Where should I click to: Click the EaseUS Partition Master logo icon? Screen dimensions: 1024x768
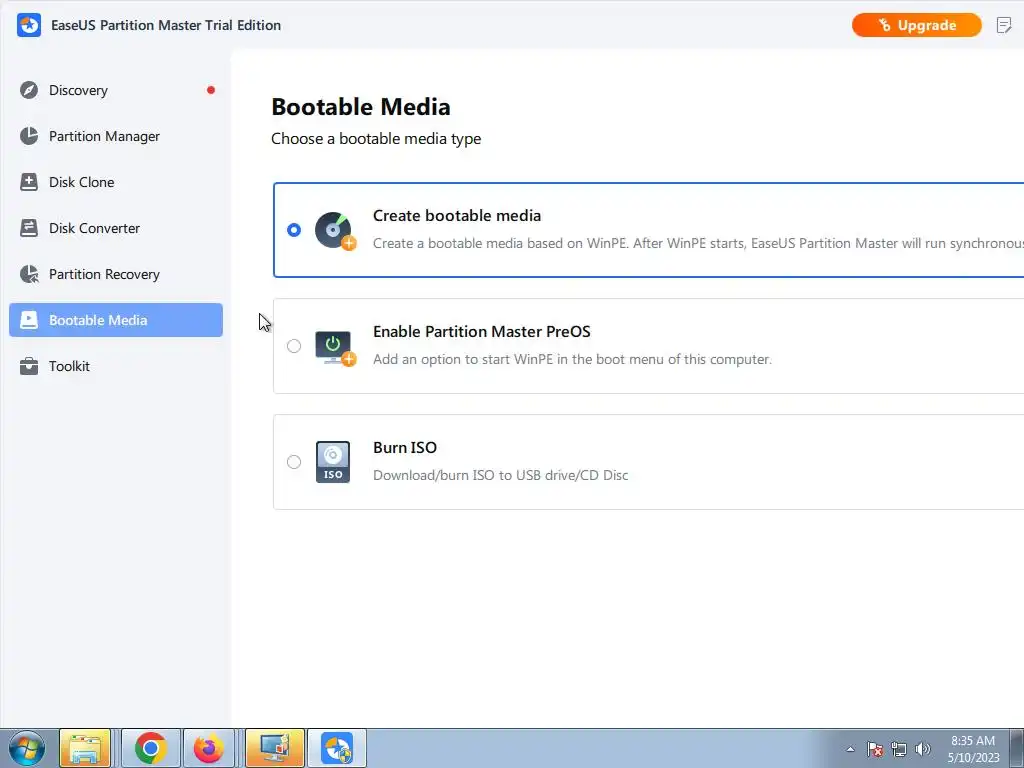coord(29,25)
